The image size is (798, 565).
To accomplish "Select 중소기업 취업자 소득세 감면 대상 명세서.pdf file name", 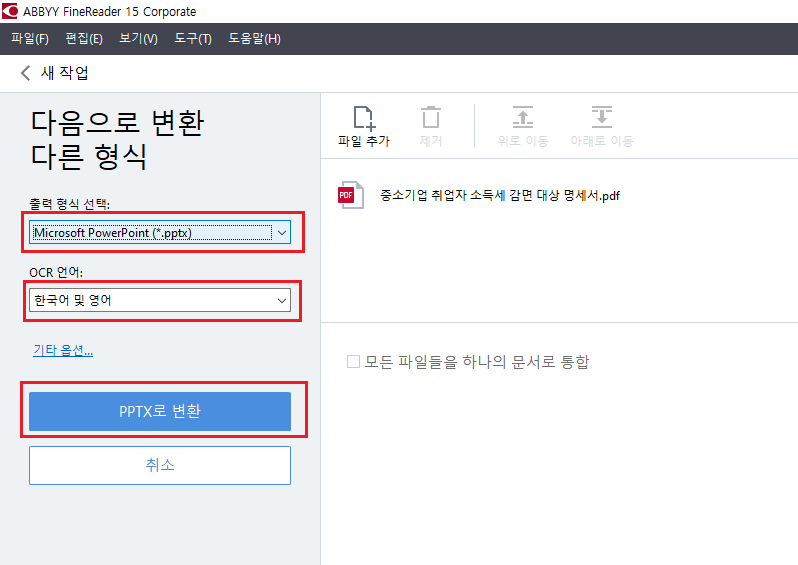I will click(500, 195).
